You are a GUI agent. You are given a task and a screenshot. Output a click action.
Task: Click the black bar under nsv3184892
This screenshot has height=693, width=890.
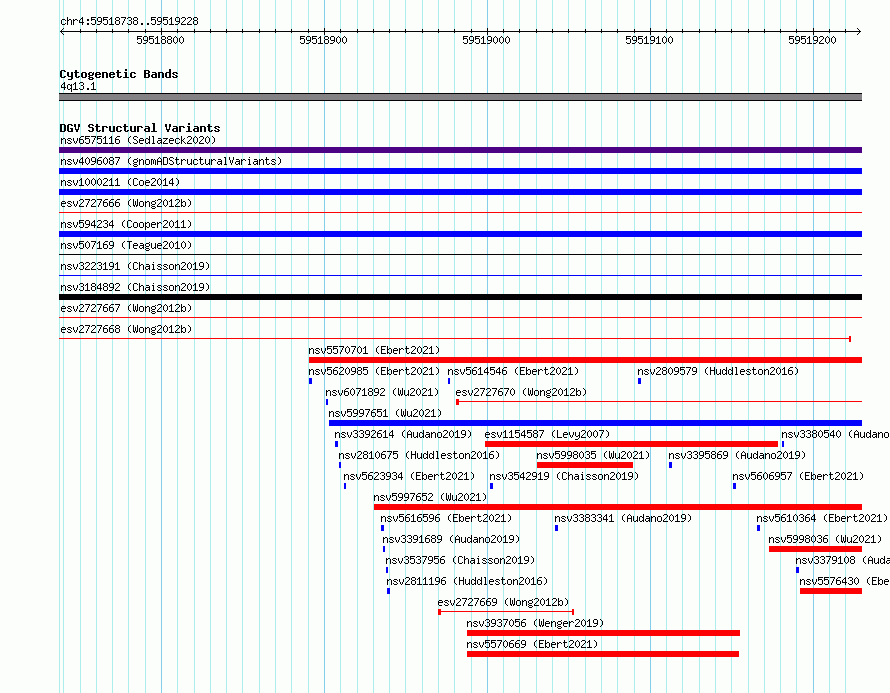[x=460, y=297]
